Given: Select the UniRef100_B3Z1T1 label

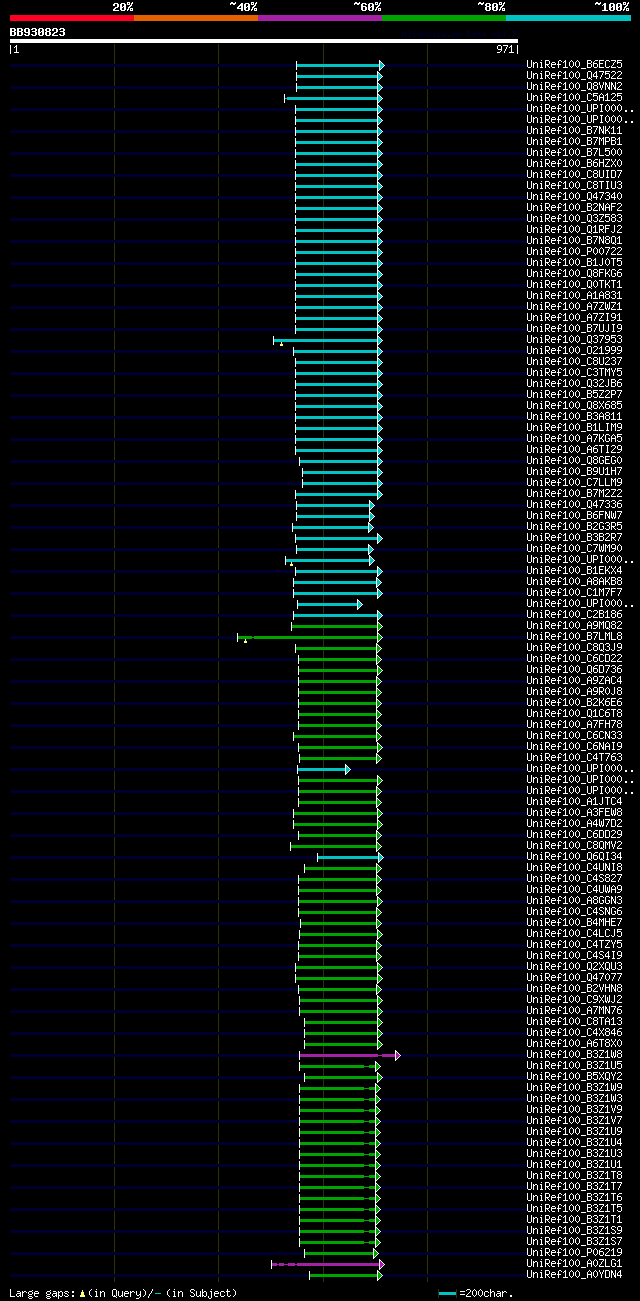Looking at the screenshot, I should 574,1220.
